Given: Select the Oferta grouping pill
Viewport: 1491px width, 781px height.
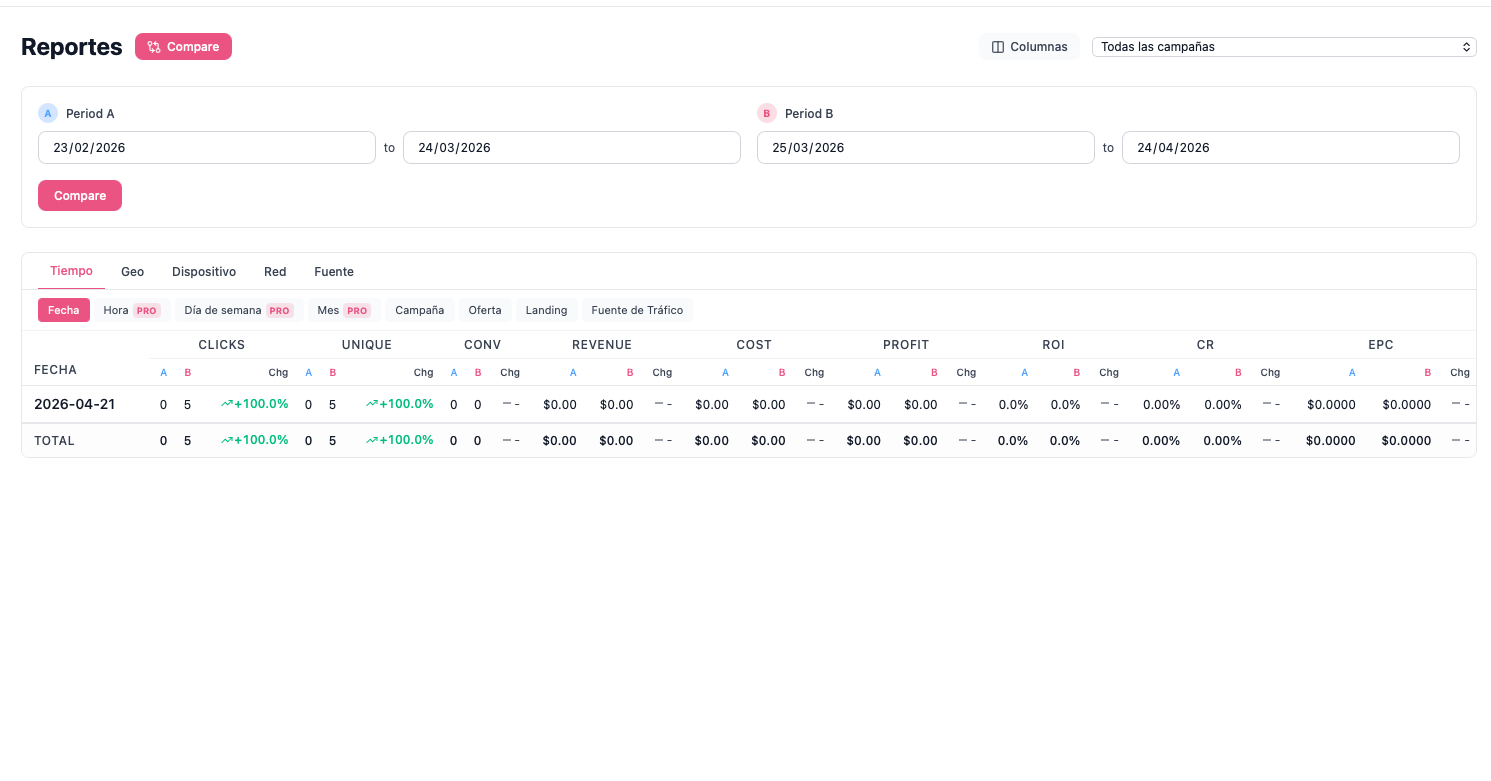Looking at the screenshot, I should point(485,310).
